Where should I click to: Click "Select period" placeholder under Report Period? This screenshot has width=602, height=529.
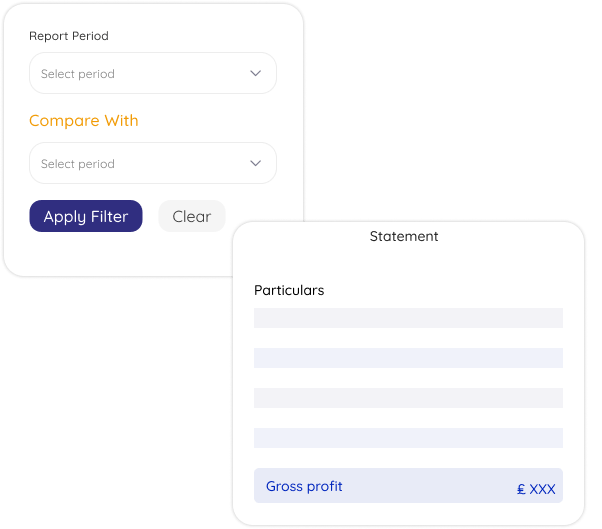78,74
